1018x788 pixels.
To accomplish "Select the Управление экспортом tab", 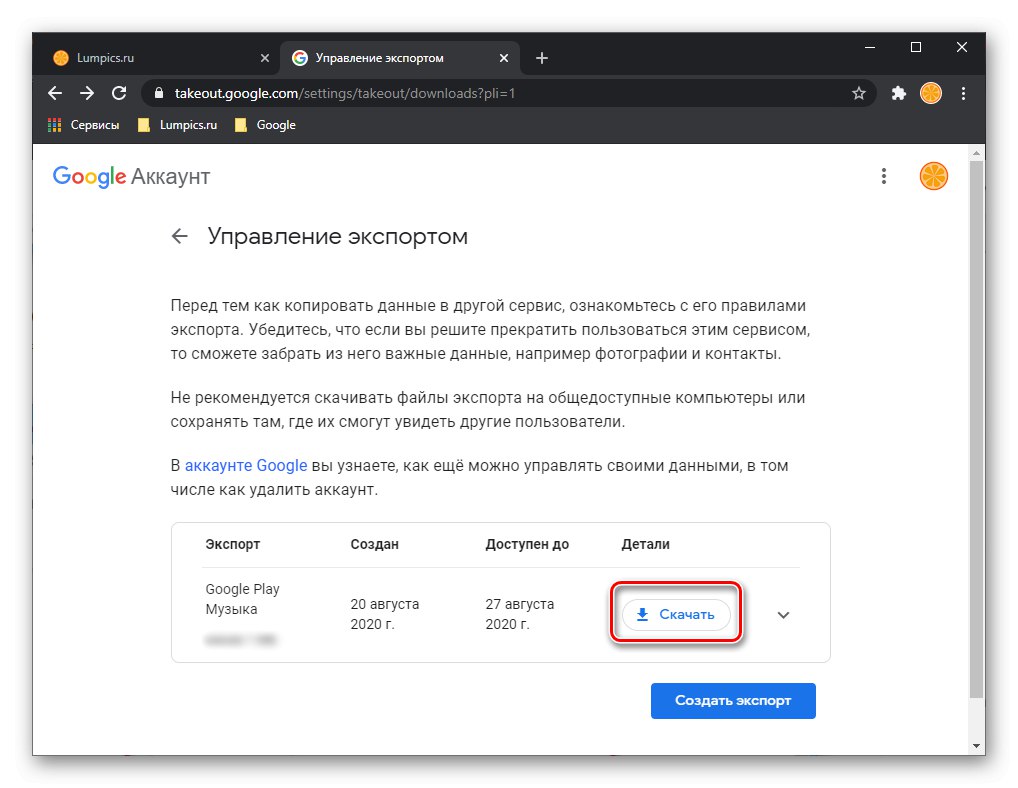I will tap(400, 58).
